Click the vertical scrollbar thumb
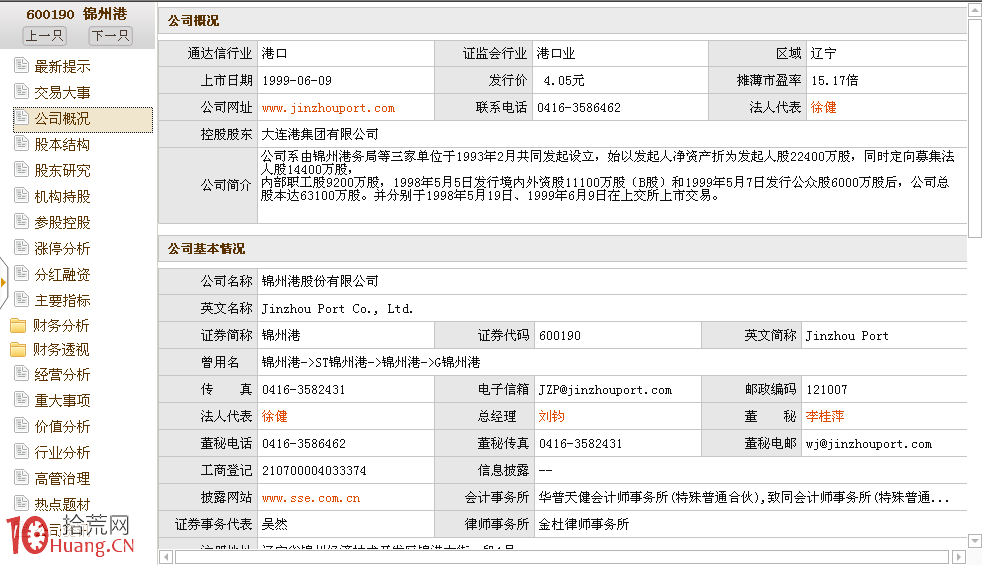 pyautogui.click(x=975, y=128)
